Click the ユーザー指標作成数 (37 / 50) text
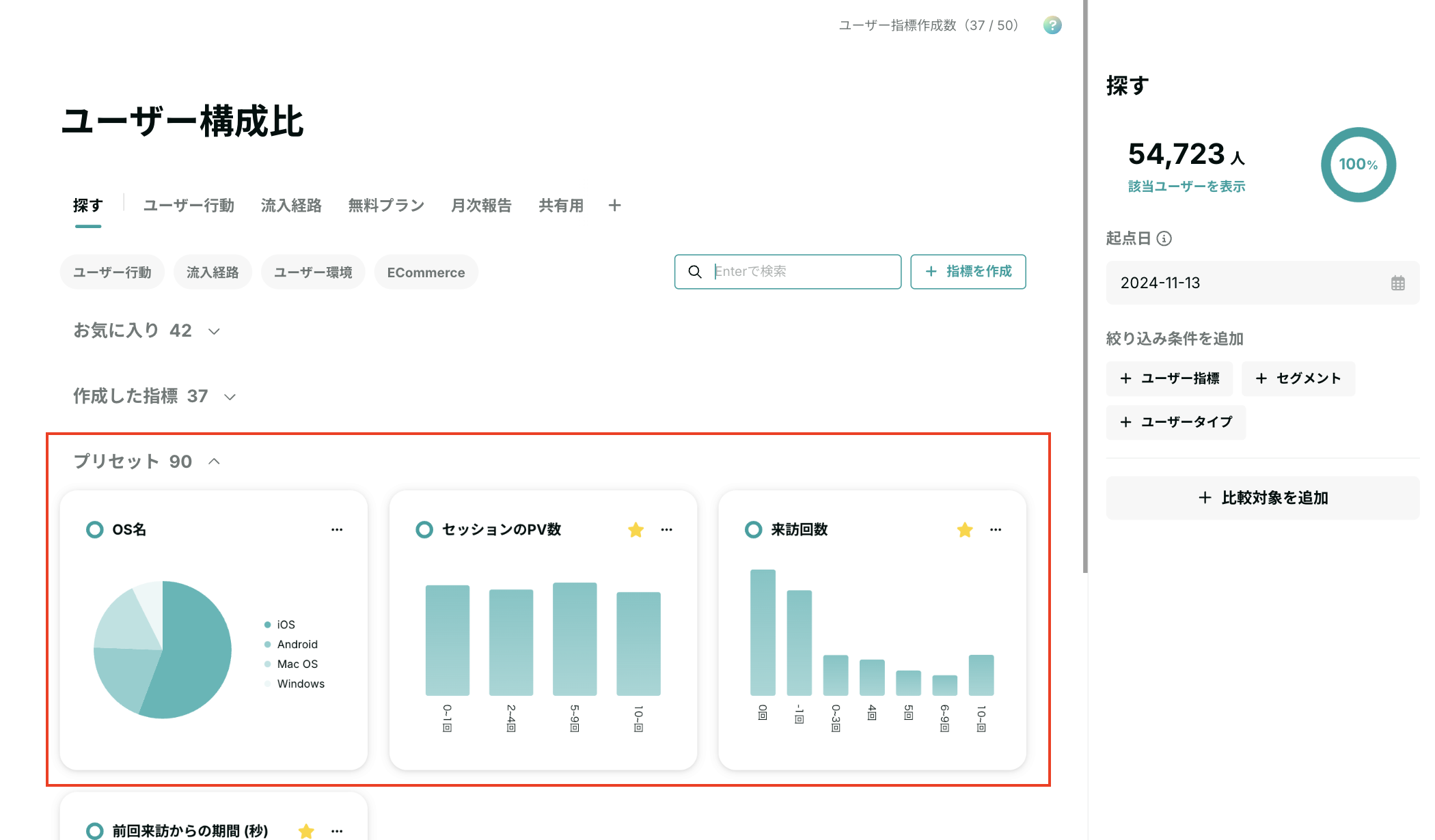This screenshot has width=1435, height=840. point(929,25)
